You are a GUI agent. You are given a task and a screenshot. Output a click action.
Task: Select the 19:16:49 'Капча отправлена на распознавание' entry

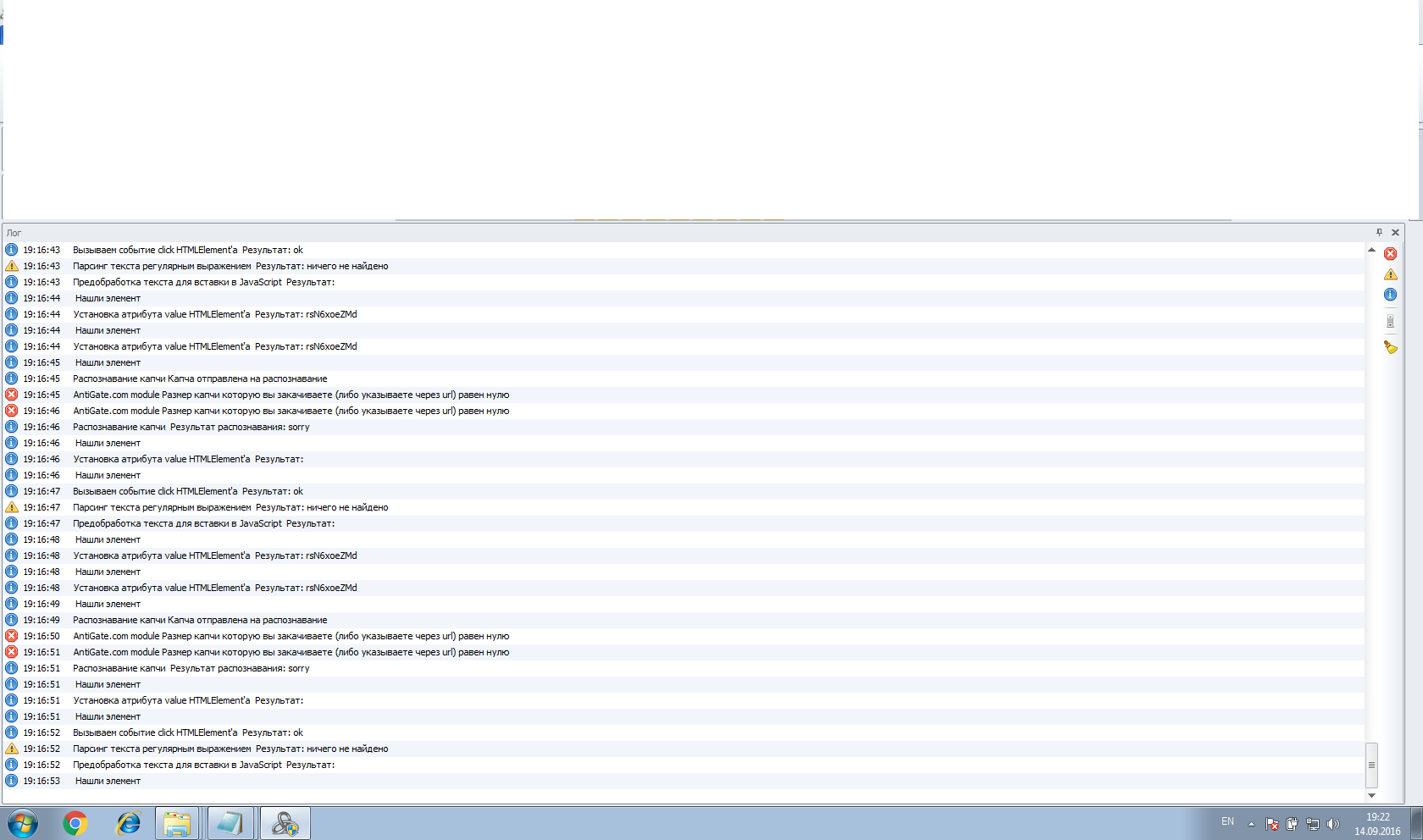click(x=684, y=620)
